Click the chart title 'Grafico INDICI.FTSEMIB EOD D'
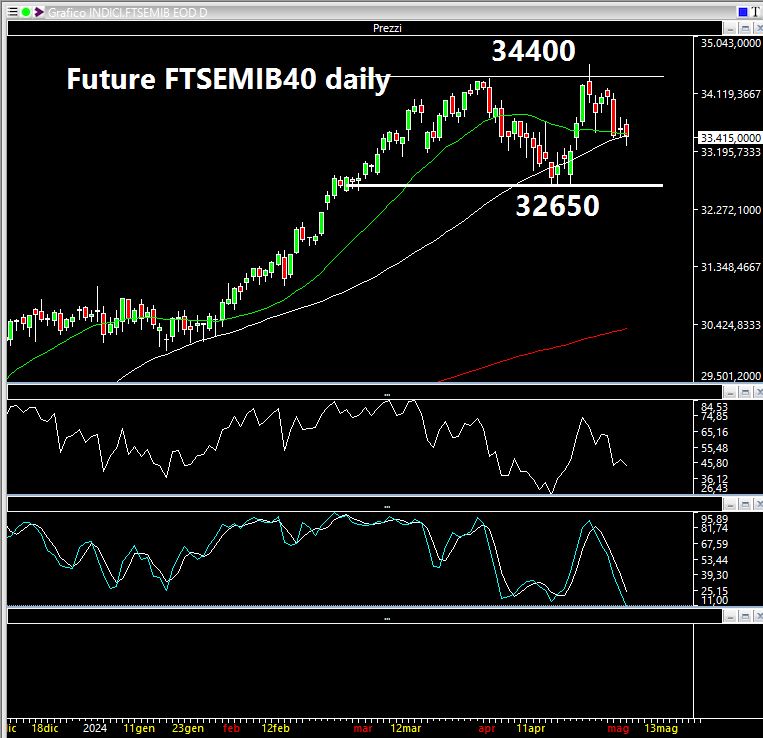 [127, 13]
